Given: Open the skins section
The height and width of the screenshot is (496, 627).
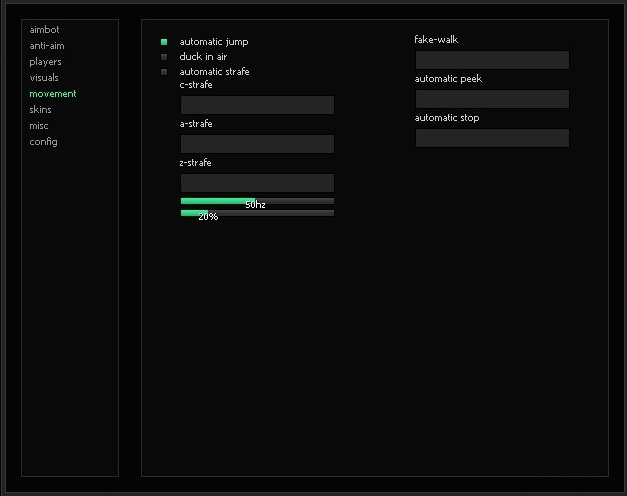Looking at the screenshot, I should click(41, 110).
